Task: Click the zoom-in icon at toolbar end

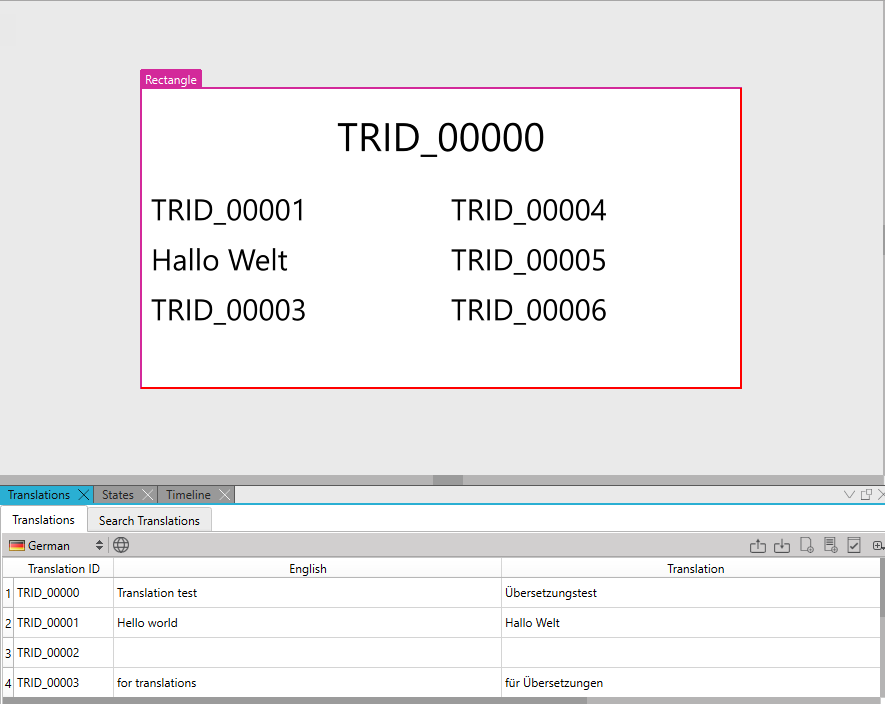Action: coord(878,546)
